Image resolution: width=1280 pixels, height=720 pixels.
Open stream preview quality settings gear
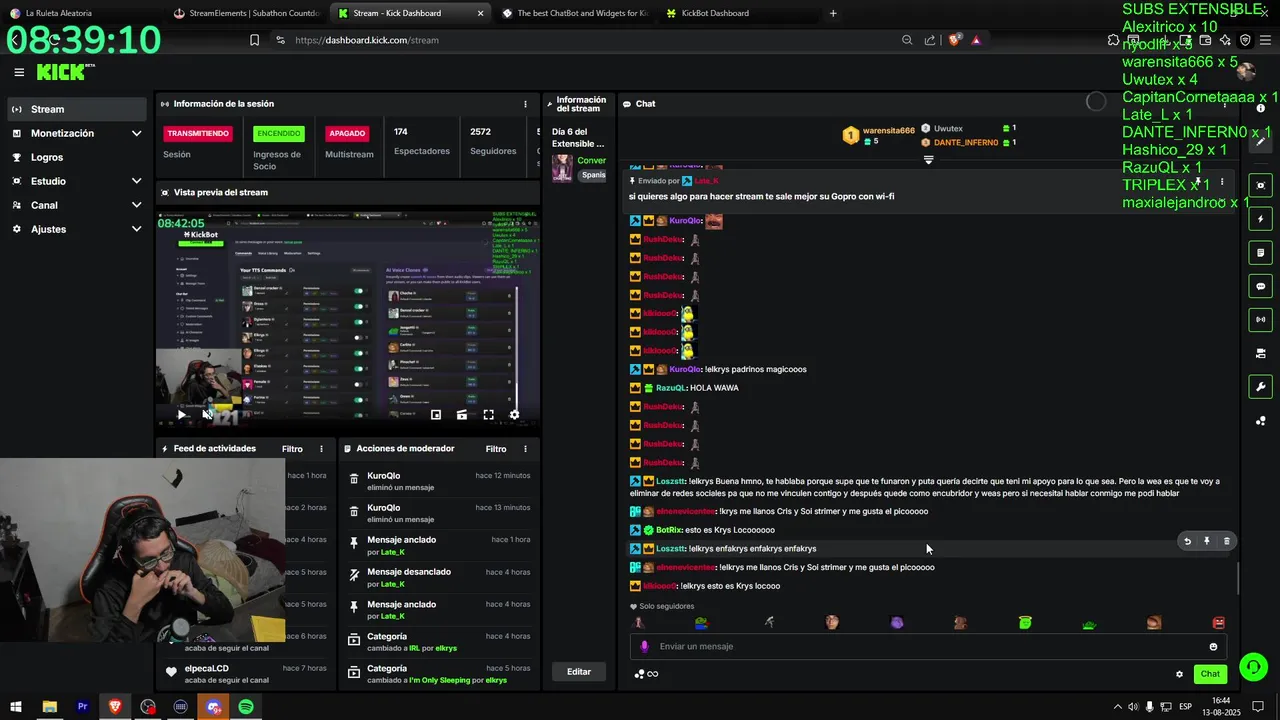coord(514,414)
